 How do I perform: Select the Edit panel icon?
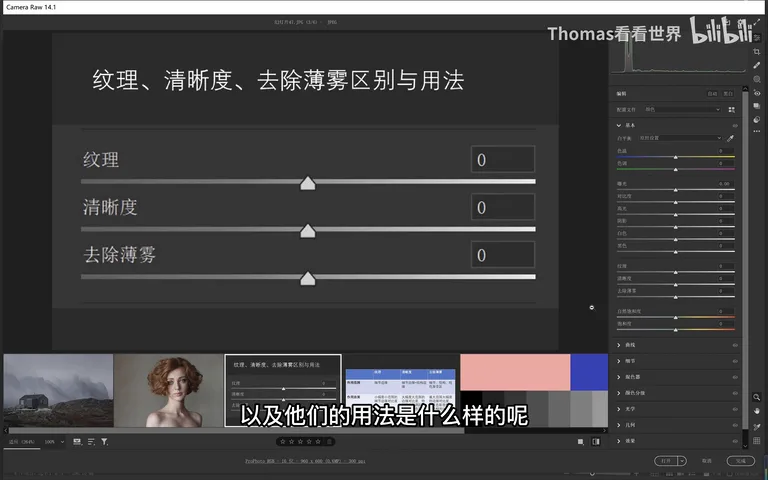757,38
